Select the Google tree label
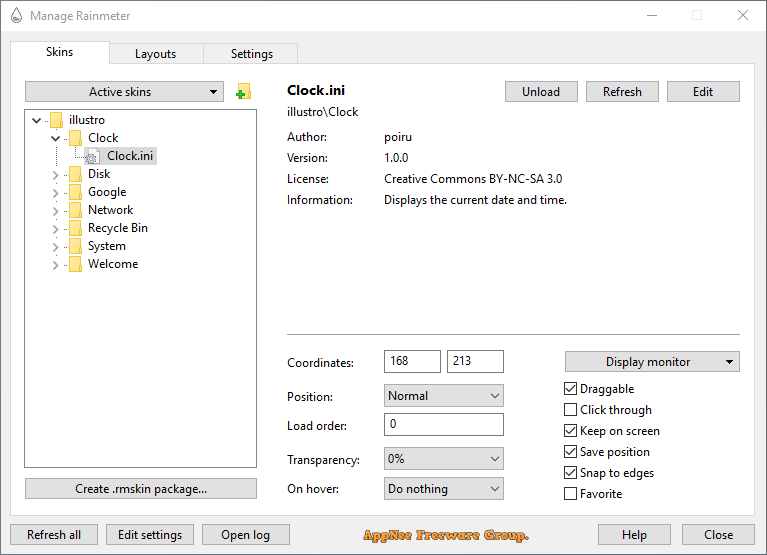Image resolution: width=767 pixels, height=555 pixels. point(107,192)
